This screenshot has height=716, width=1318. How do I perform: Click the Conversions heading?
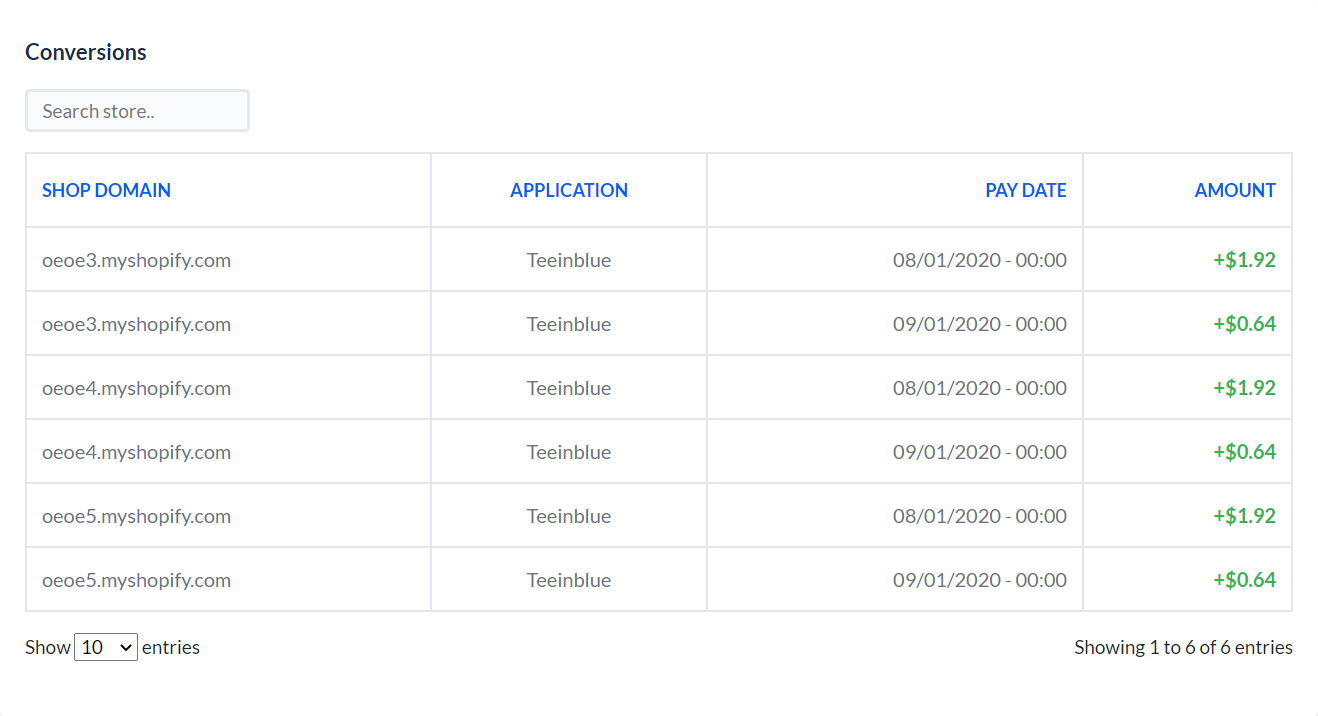click(86, 52)
